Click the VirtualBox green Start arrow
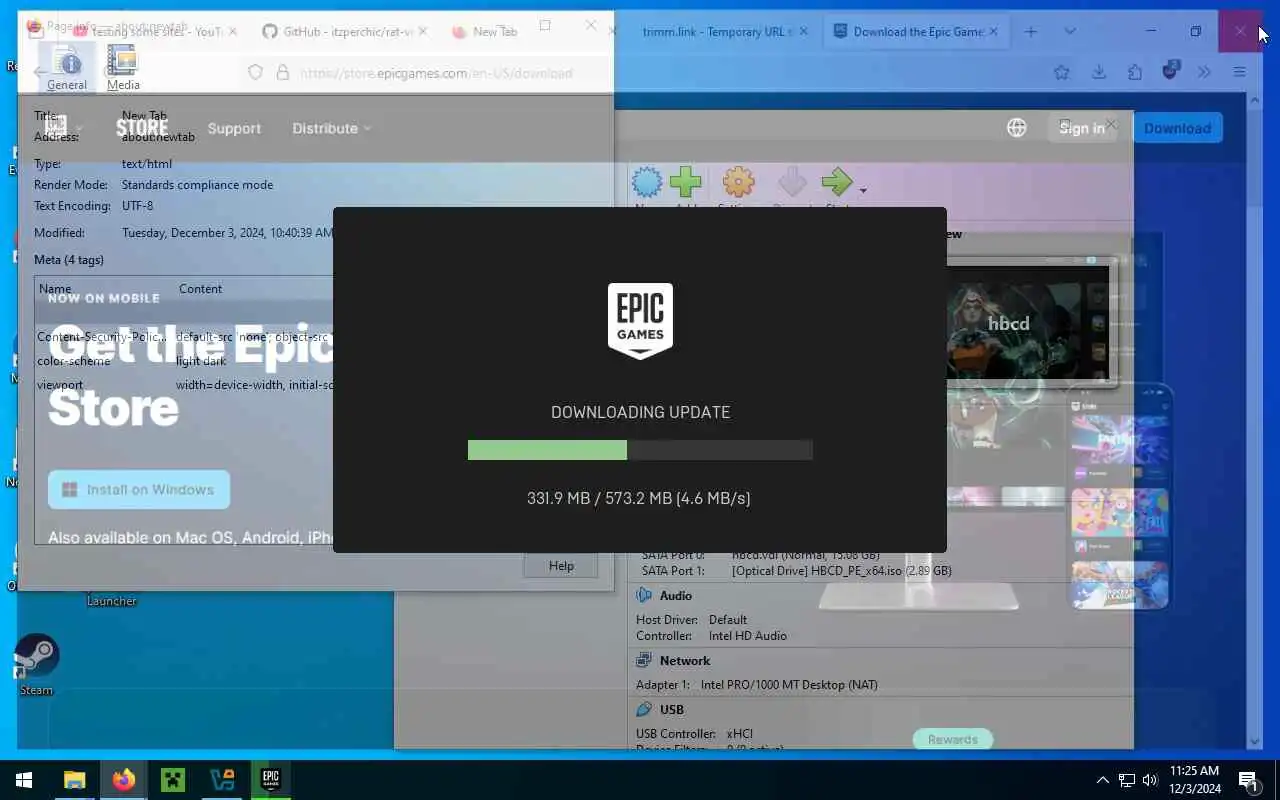The height and width of the screenshot is (800, 1280). (836, 184)
